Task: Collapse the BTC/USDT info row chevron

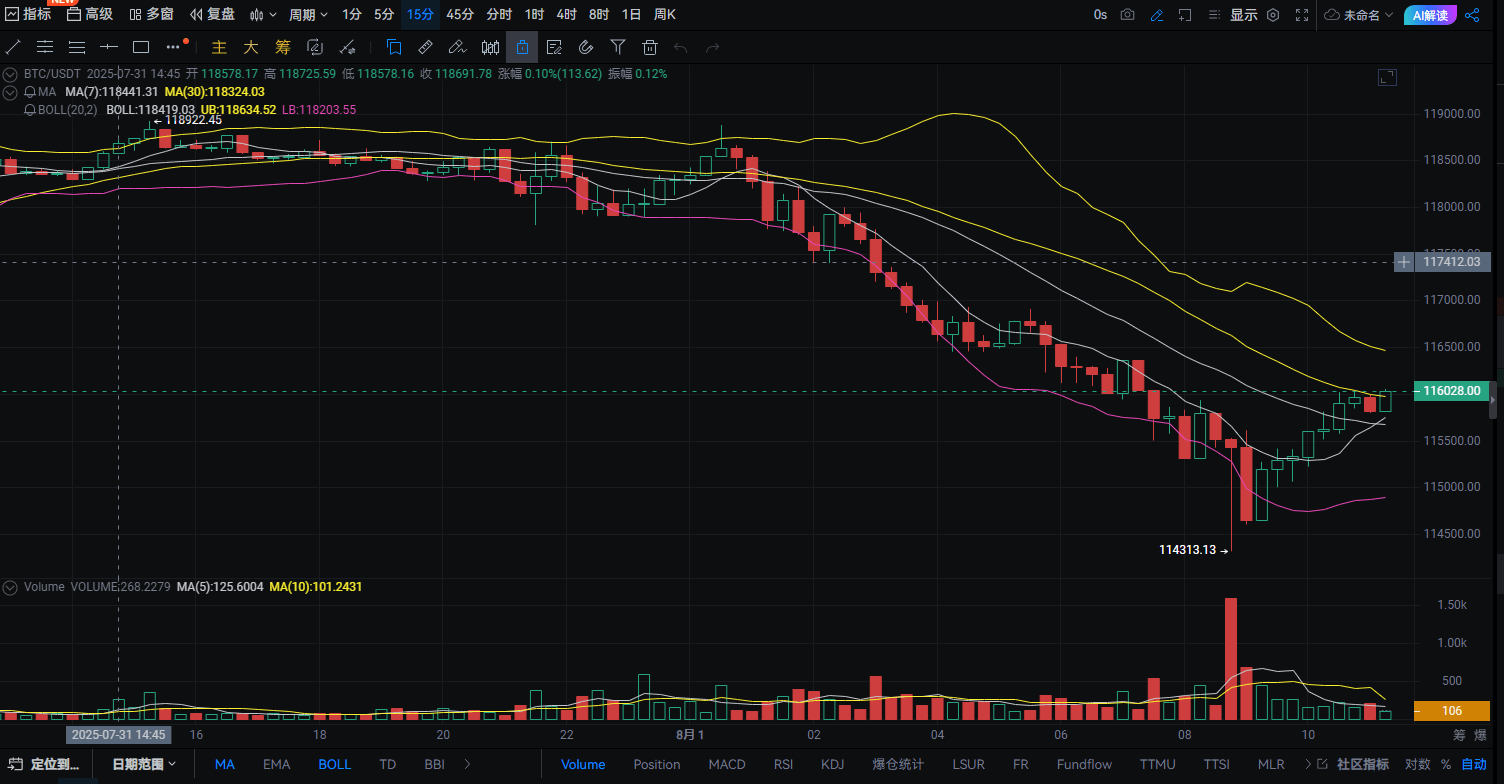Action: [x=11, y=74]
